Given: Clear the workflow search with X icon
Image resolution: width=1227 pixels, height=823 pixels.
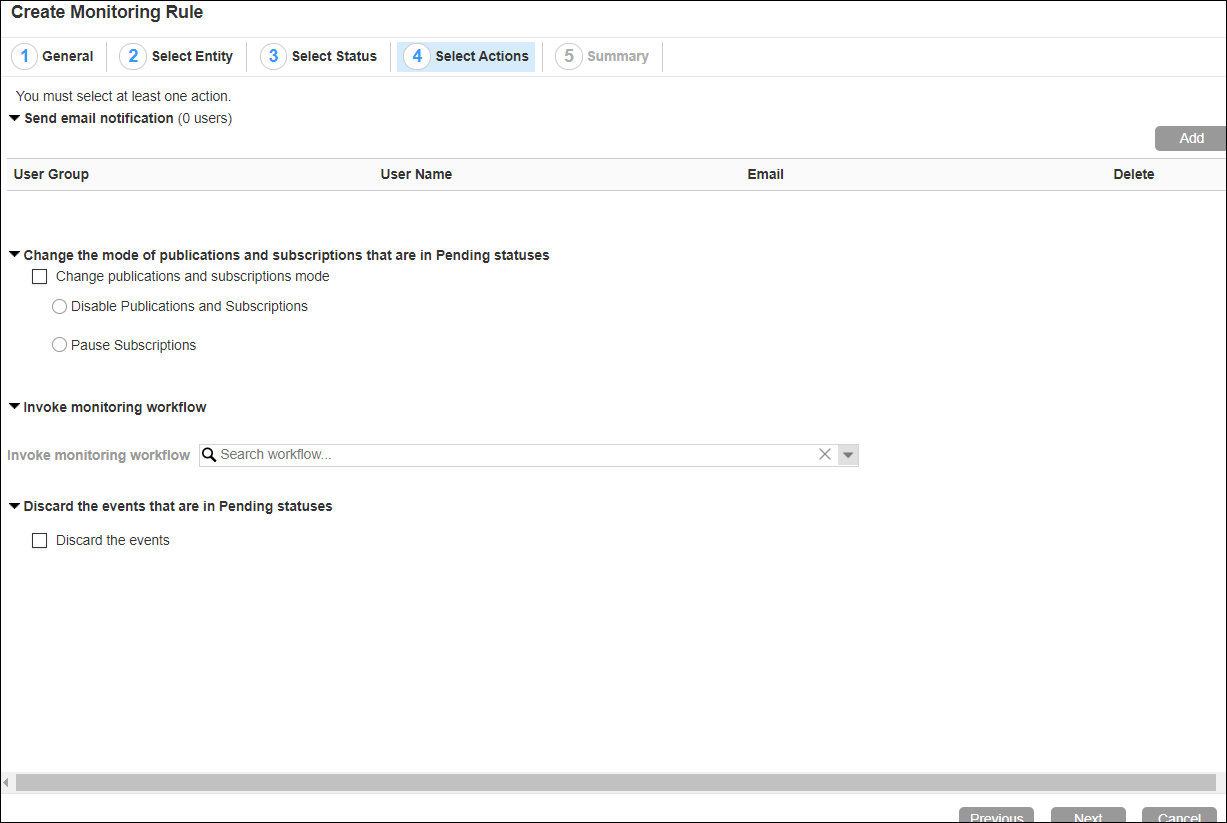Looking at the screenshot, I should tap(825, 455).
